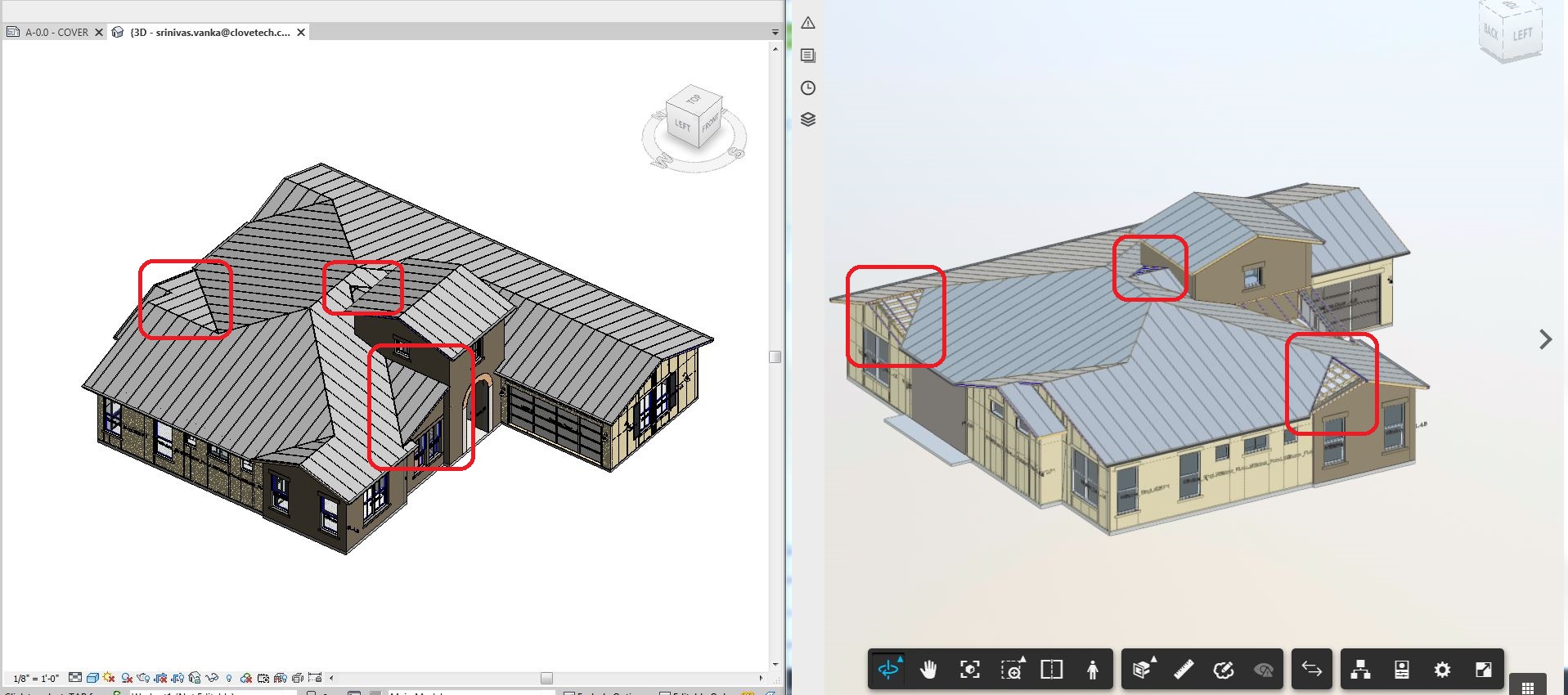The width and height of the screenshot is (1568, 695).
Task: Open the Explode Model tool
Action: point(1143,670)
